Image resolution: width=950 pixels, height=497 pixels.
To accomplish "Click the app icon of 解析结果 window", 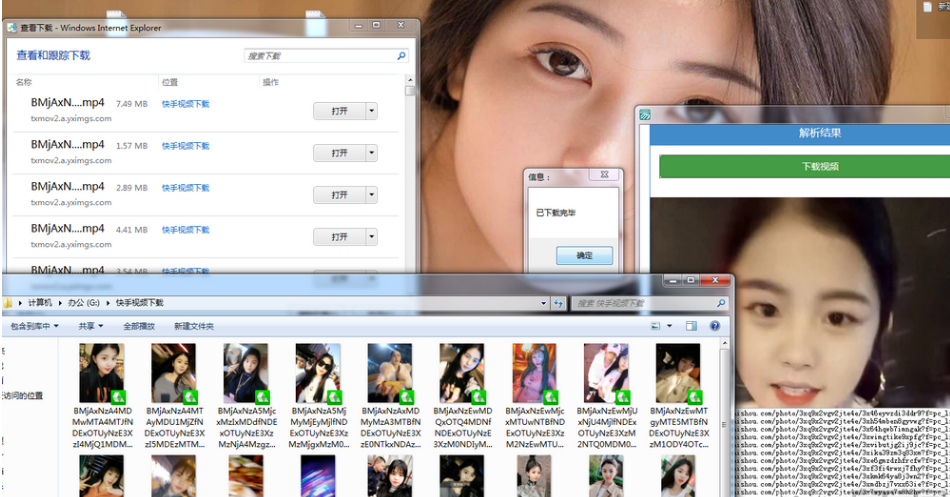I will [645, 115].
